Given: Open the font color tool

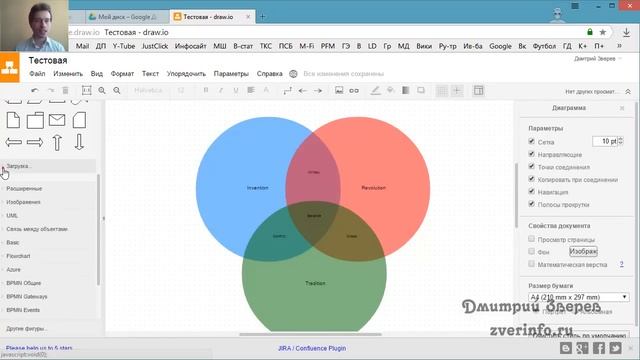Looking at the screenshot, I should 266,90.
